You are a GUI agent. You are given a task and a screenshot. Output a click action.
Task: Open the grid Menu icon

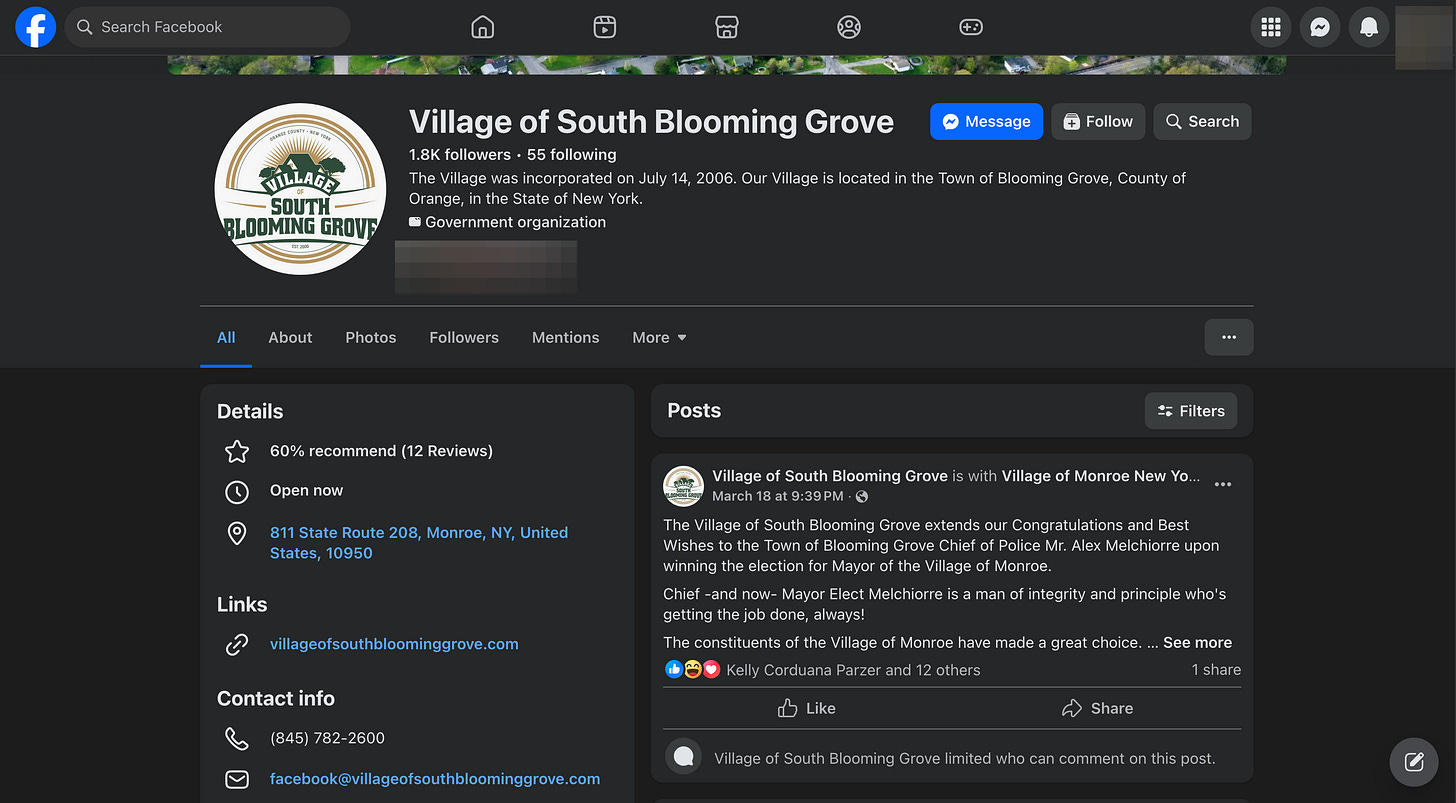click(1271, 27)
